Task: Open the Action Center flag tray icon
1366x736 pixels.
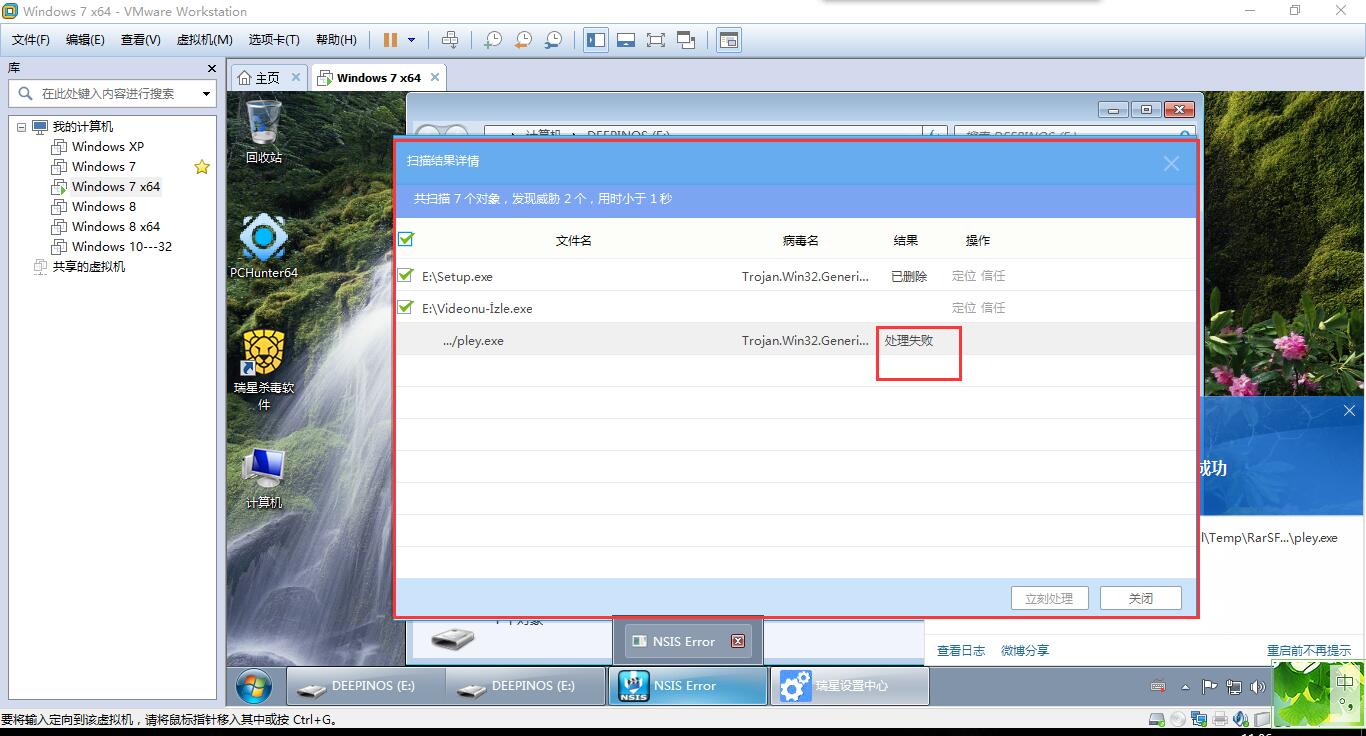Action: 1210,687
